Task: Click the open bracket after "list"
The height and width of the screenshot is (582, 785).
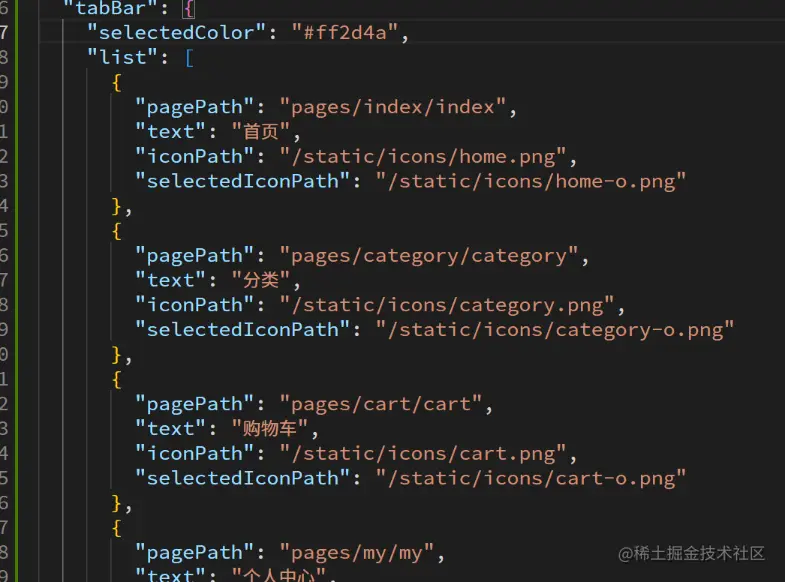Action: (x=189, y=58)
